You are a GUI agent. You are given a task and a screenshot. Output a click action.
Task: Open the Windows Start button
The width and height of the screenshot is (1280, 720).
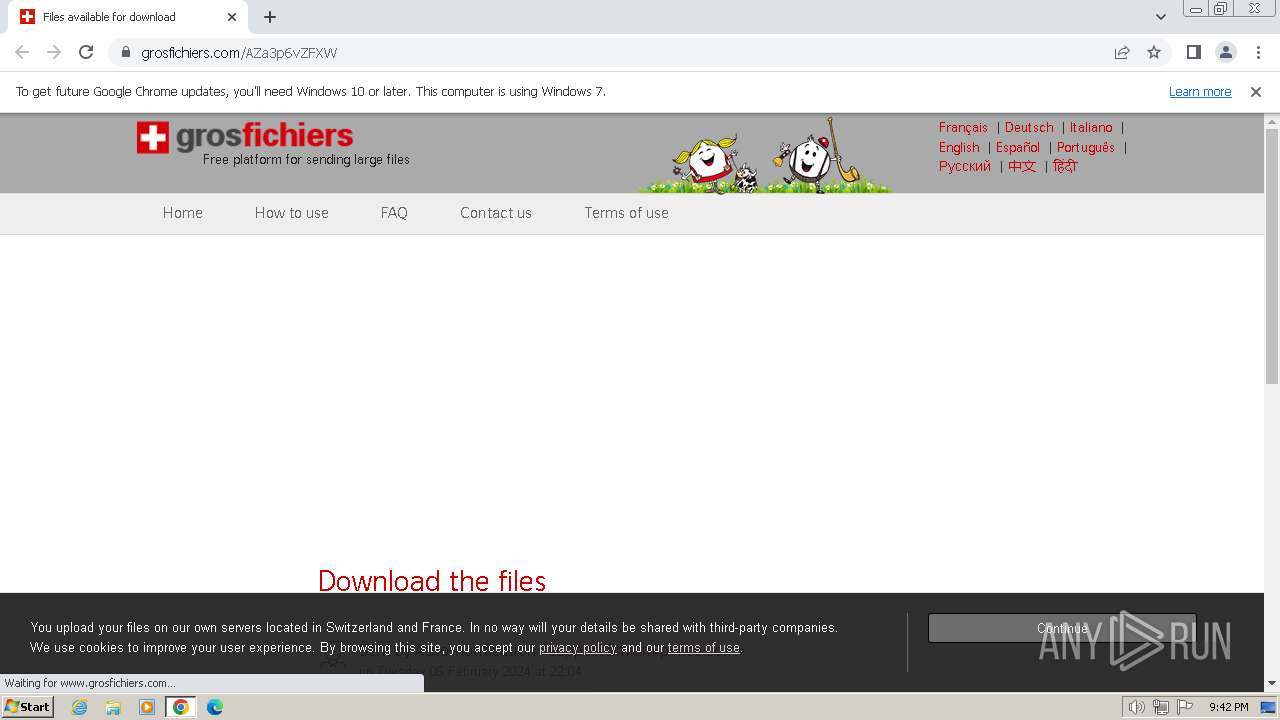(x=27, y=706)
